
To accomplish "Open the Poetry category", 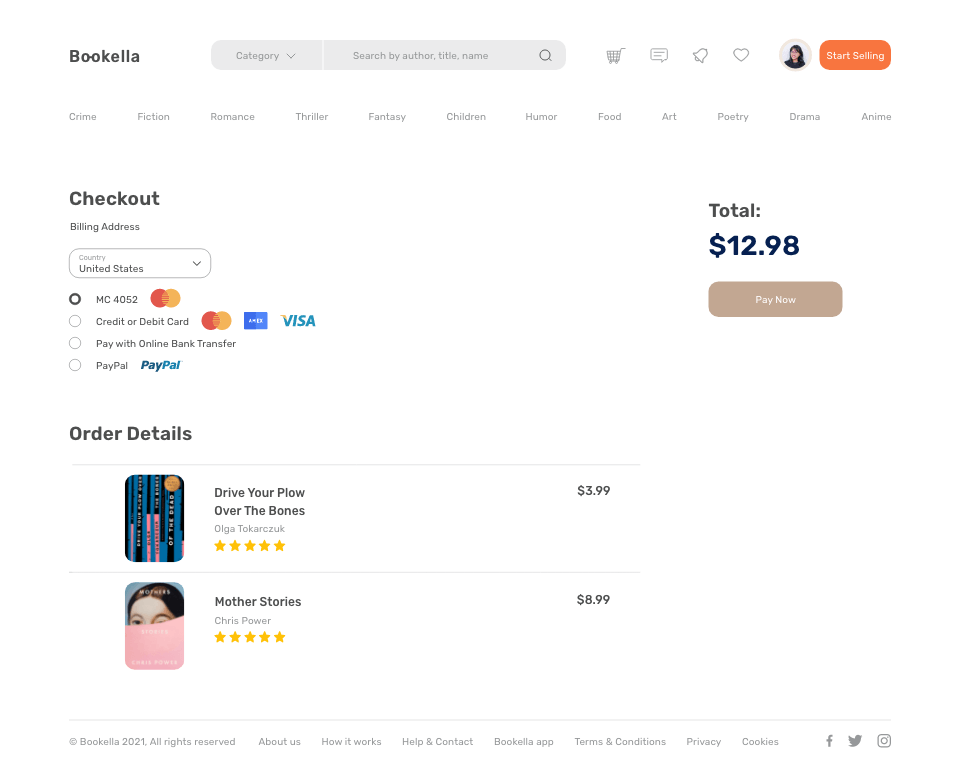I will point(733,116).
